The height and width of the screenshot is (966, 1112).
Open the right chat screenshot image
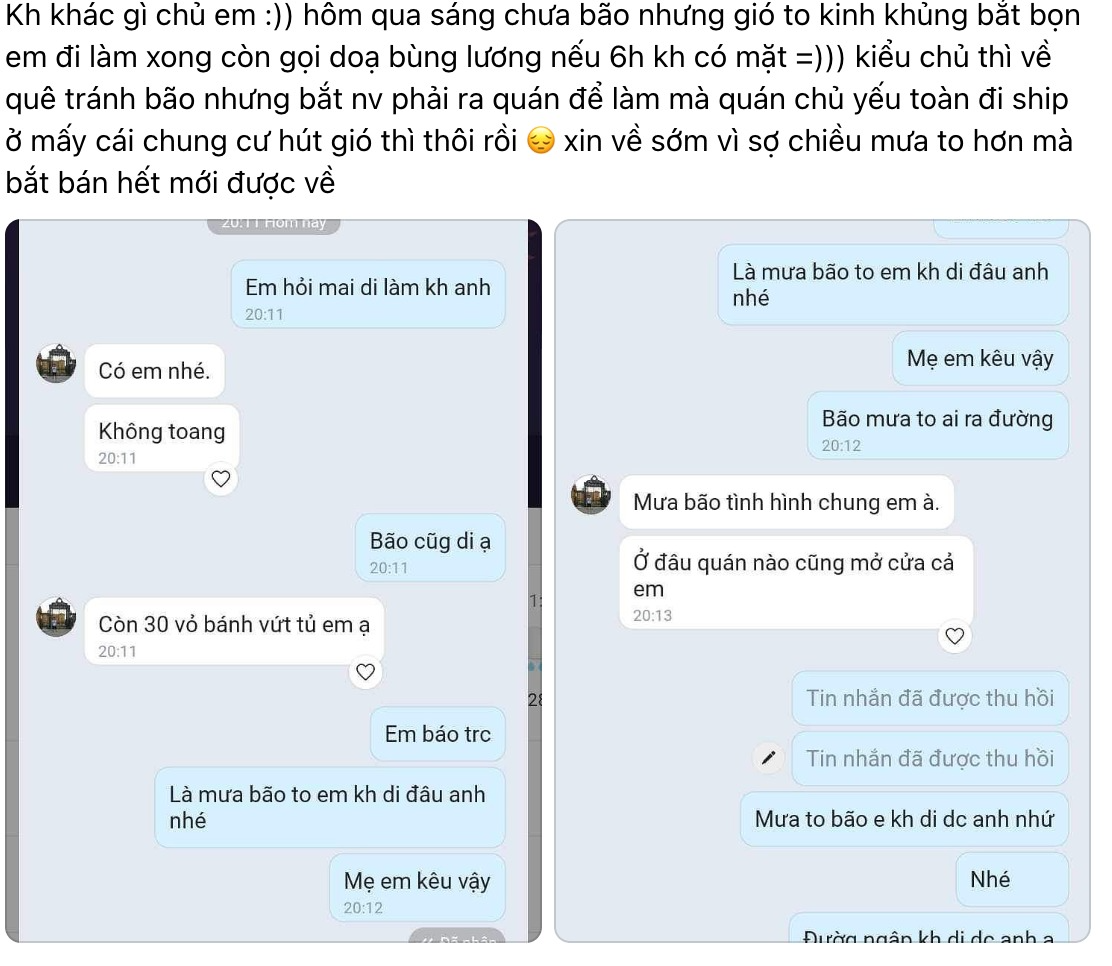(823, 581)
